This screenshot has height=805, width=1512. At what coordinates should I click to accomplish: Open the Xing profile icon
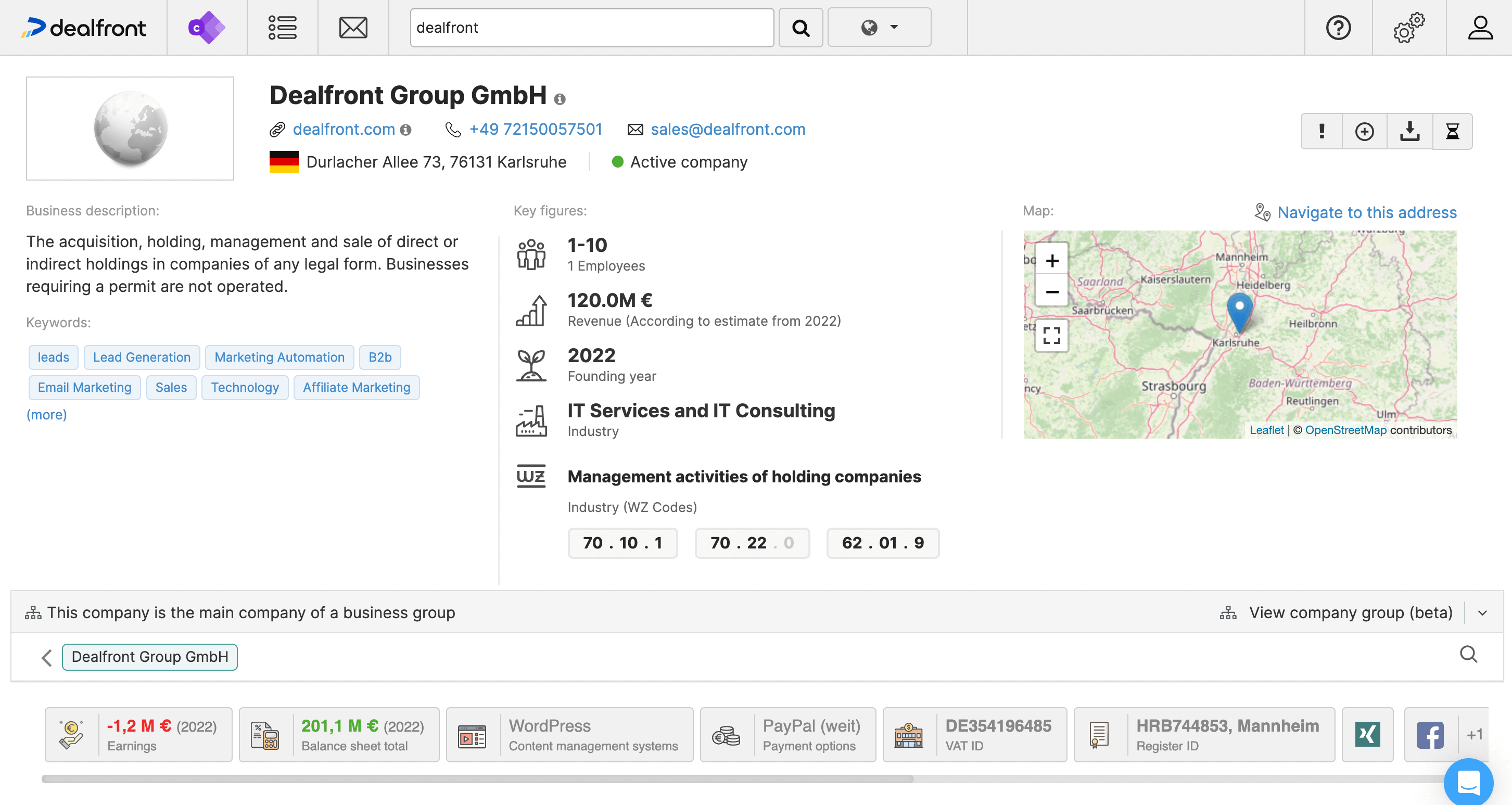pos(1368,734)
